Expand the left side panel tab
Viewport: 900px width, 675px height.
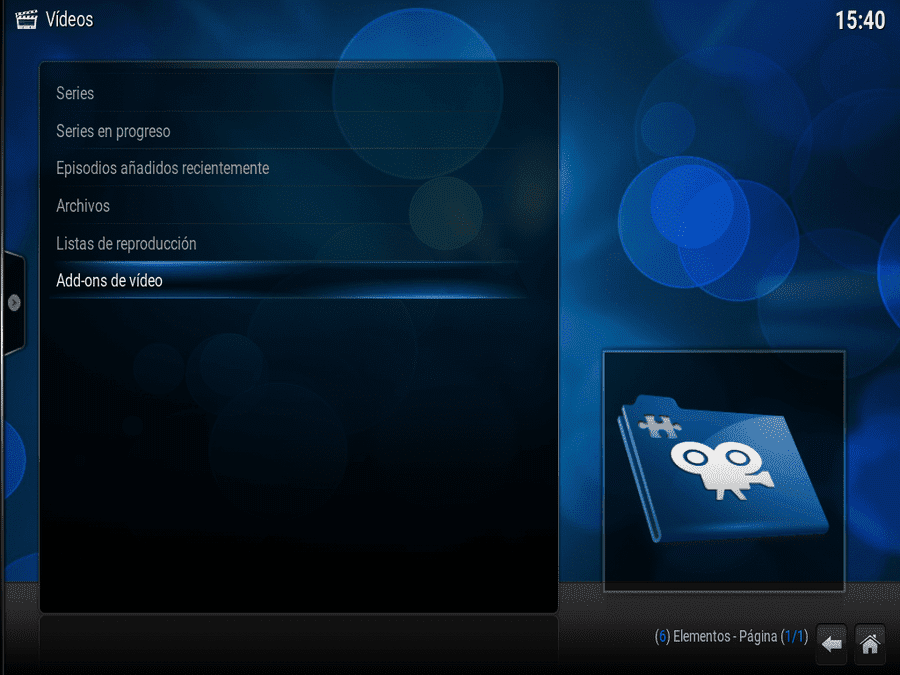[x=13, y=302]
